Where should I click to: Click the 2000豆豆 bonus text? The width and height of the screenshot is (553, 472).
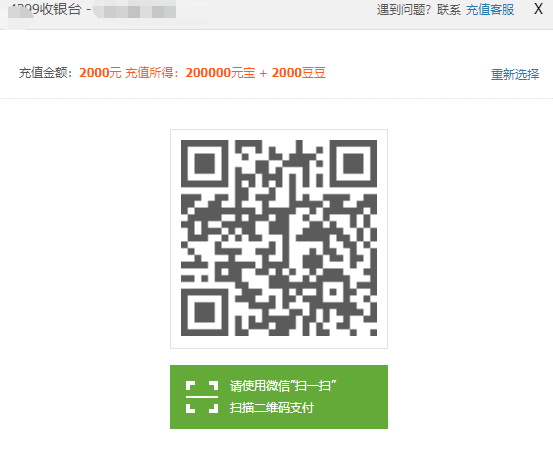pyautogui.click(x=299, y=73)
